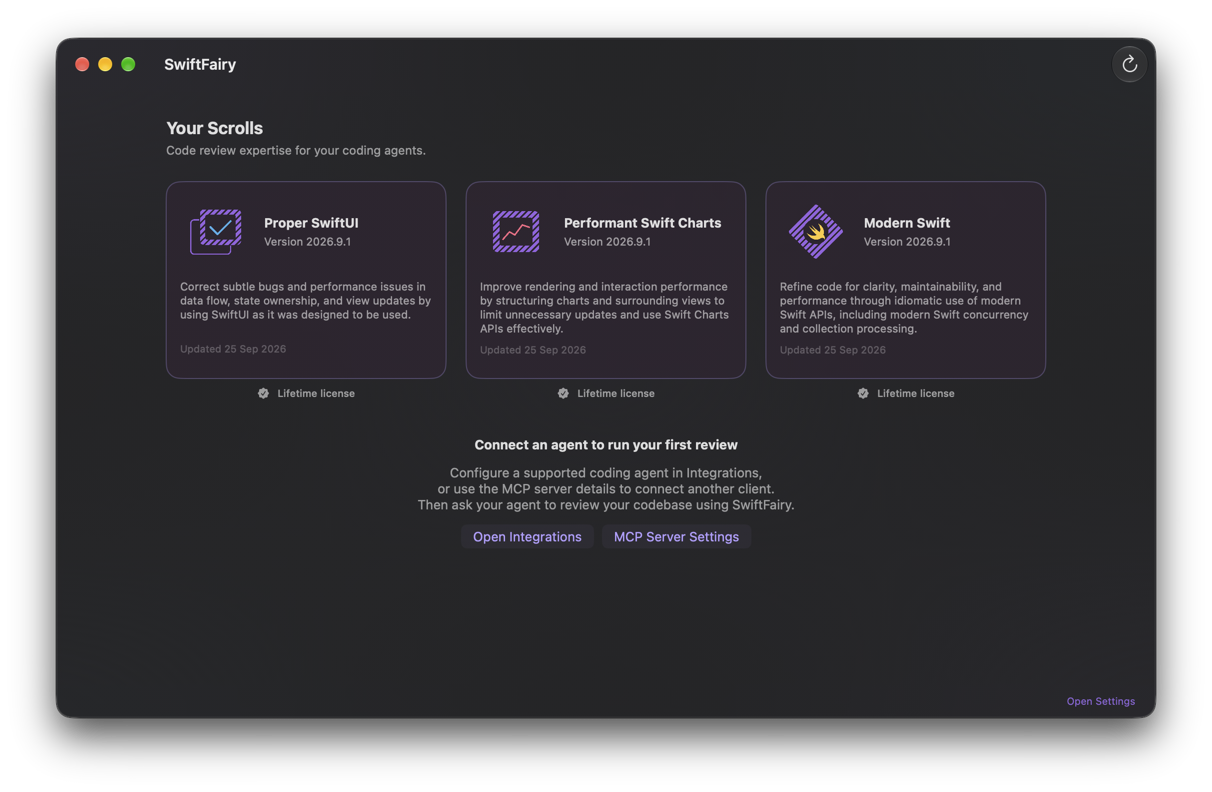Click the license badge icon under Modern Swift

pos(863,393)
